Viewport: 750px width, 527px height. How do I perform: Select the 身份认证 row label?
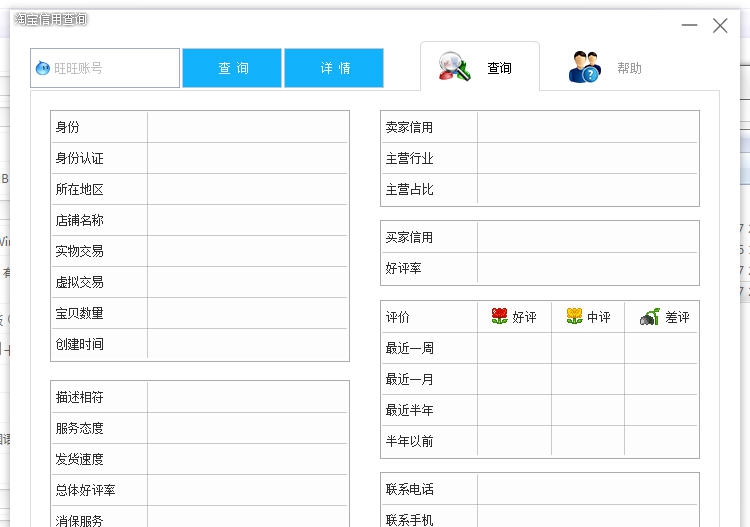click(x=79, y=158)
